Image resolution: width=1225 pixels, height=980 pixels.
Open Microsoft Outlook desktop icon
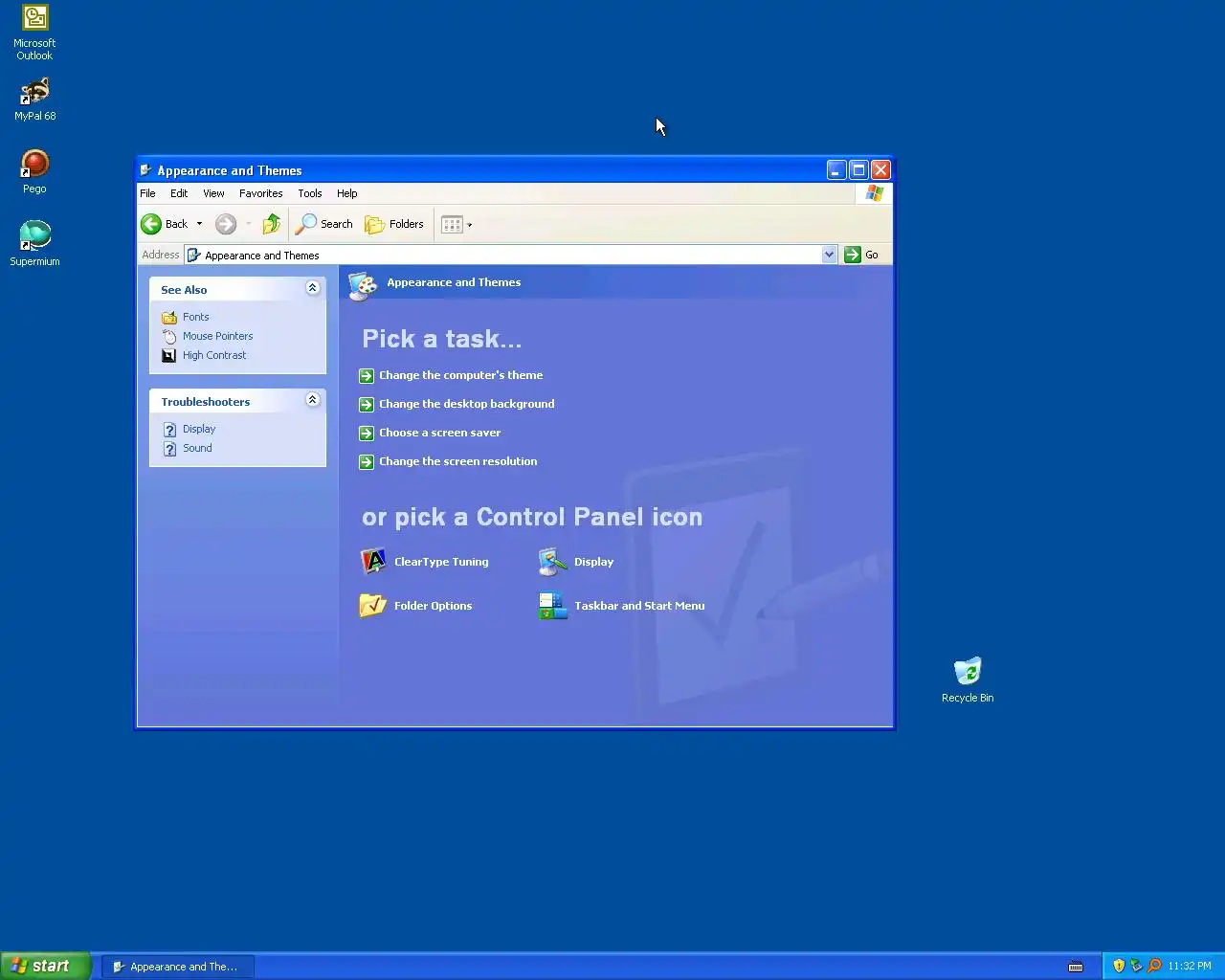(34, 32)
